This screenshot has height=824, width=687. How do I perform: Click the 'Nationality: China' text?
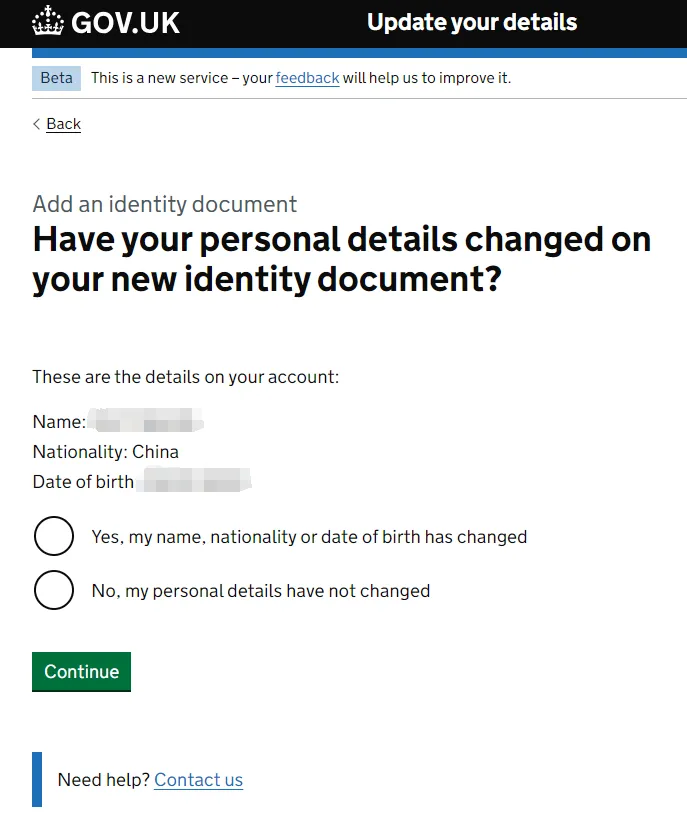pos(106,452)
